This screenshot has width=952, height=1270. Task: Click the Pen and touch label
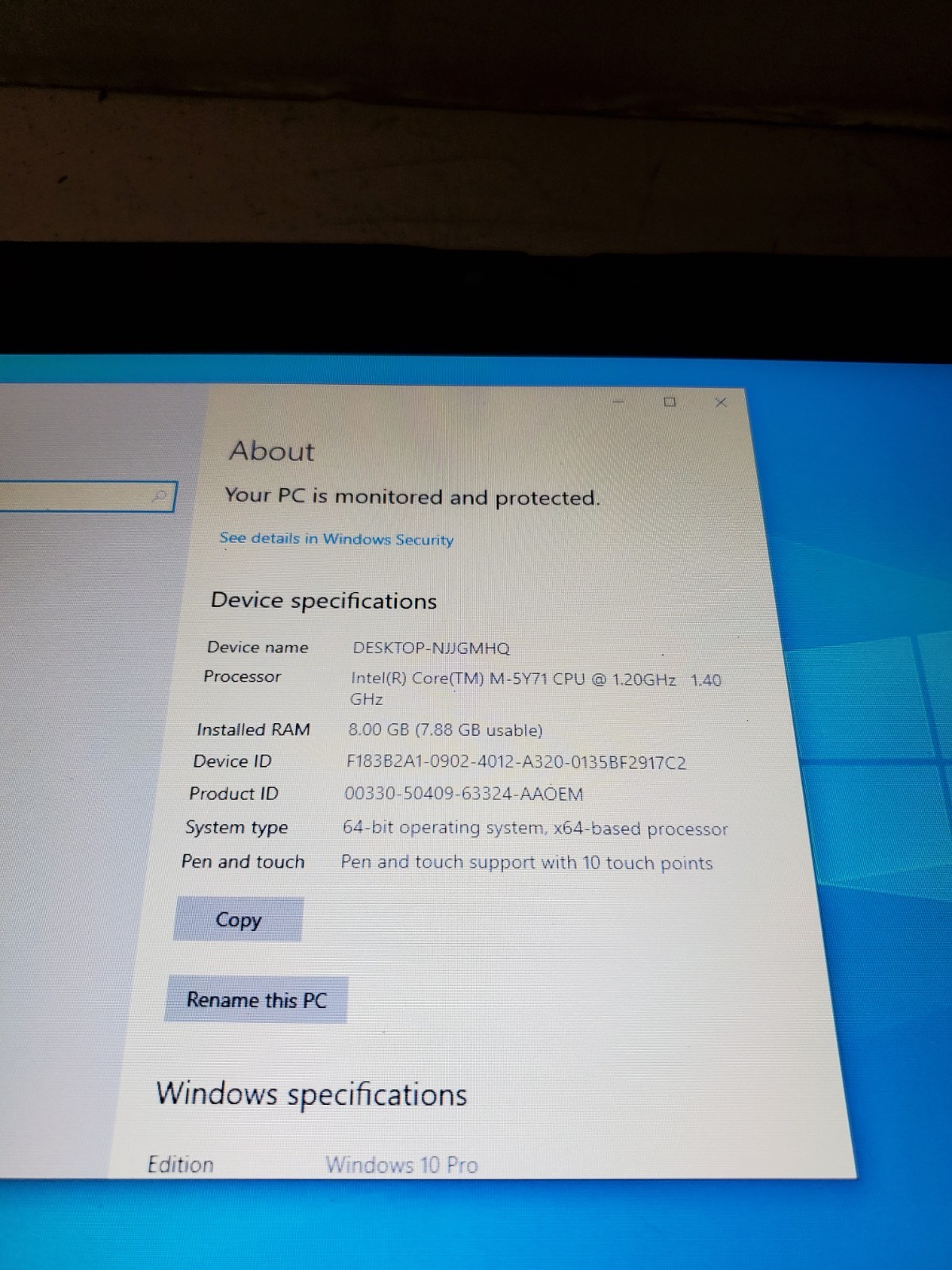tap(243, 862)
